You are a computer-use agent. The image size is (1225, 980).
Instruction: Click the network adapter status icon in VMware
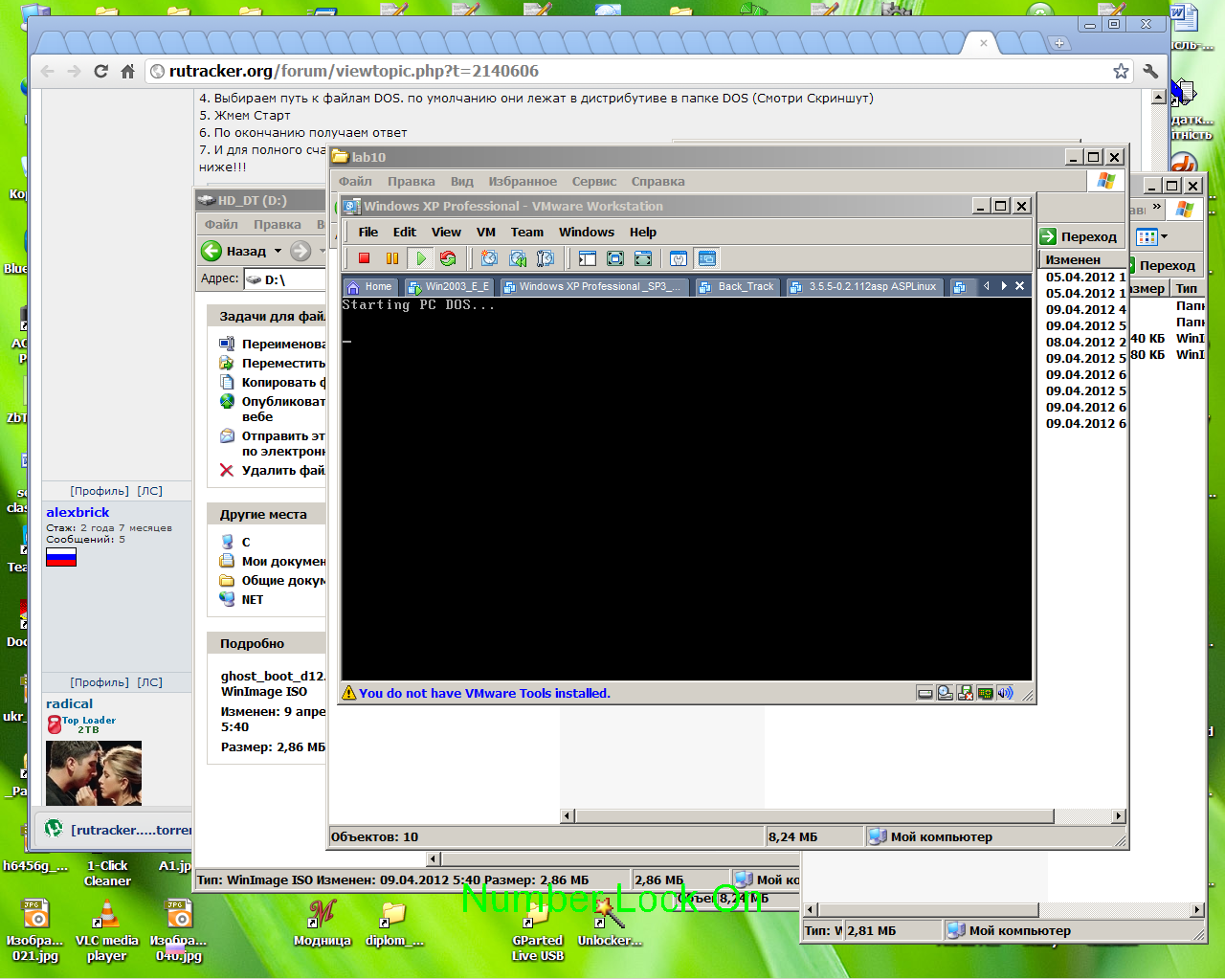coord(985,693)
